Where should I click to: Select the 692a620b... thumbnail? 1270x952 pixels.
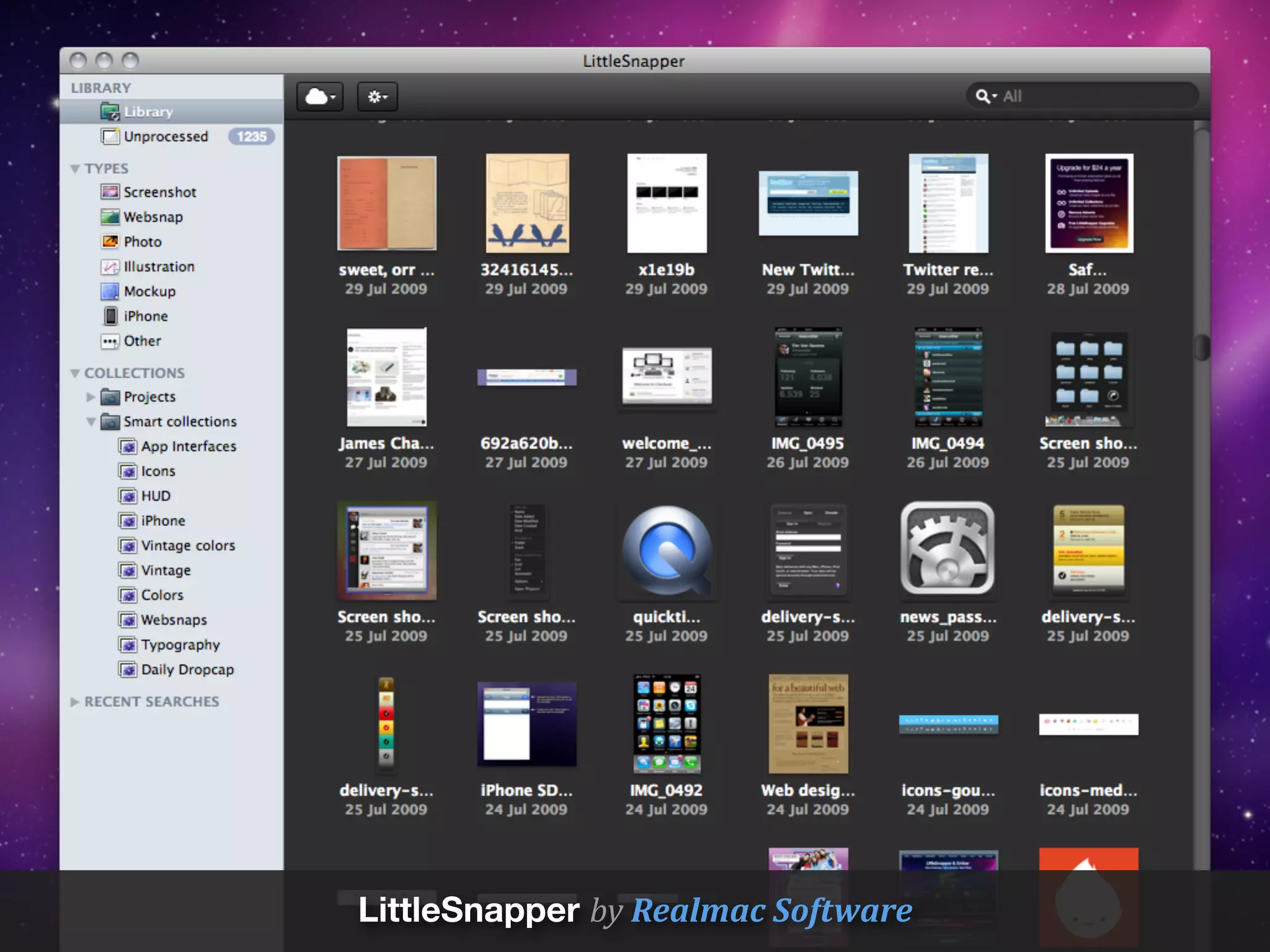click(x=527, y=377)
